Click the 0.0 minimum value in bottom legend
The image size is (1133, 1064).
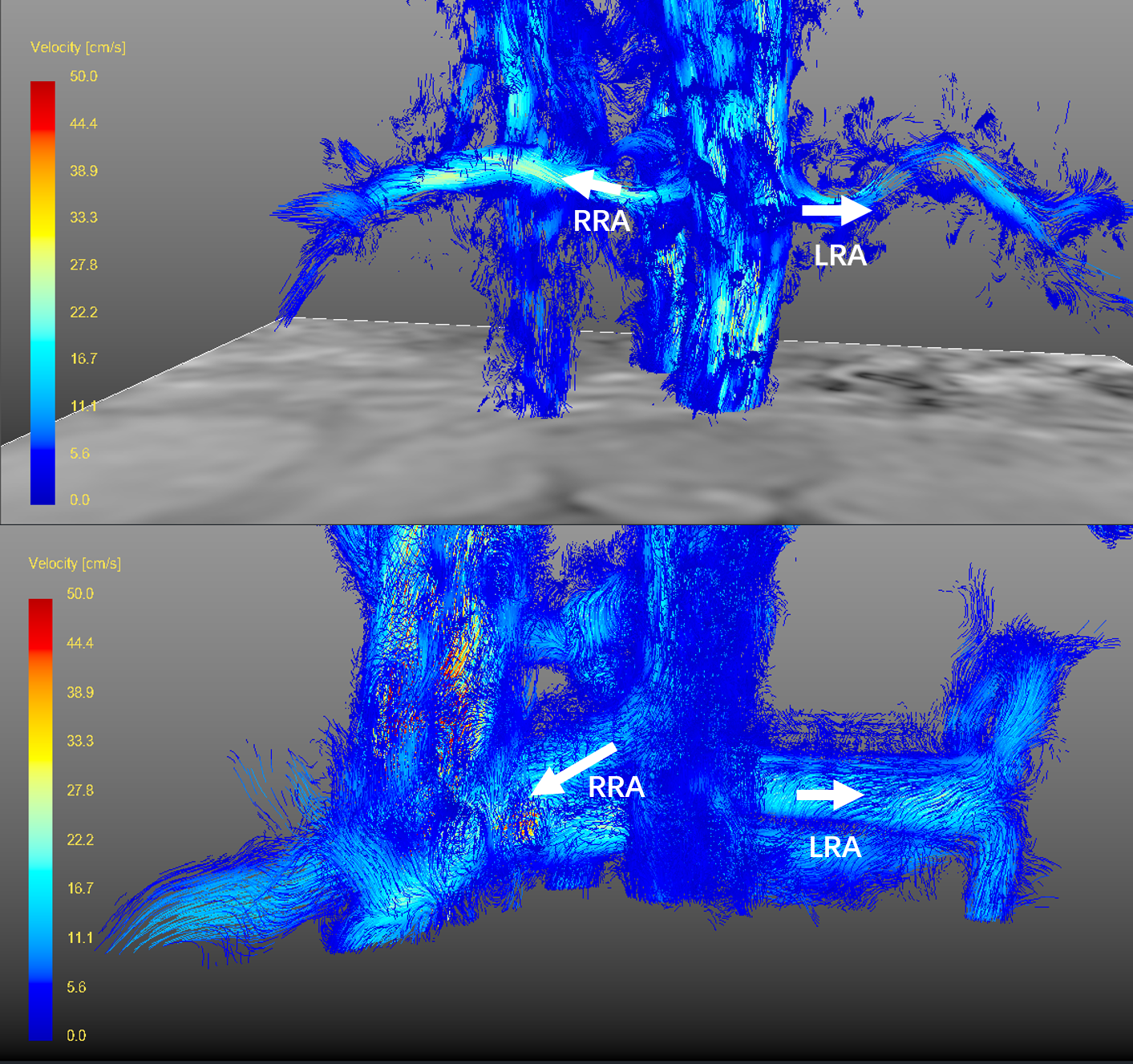[x=76, y=1036]
